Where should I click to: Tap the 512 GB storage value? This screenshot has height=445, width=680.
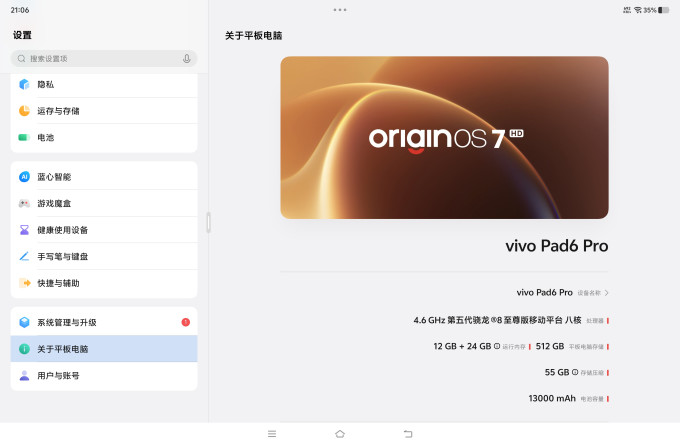550,346
